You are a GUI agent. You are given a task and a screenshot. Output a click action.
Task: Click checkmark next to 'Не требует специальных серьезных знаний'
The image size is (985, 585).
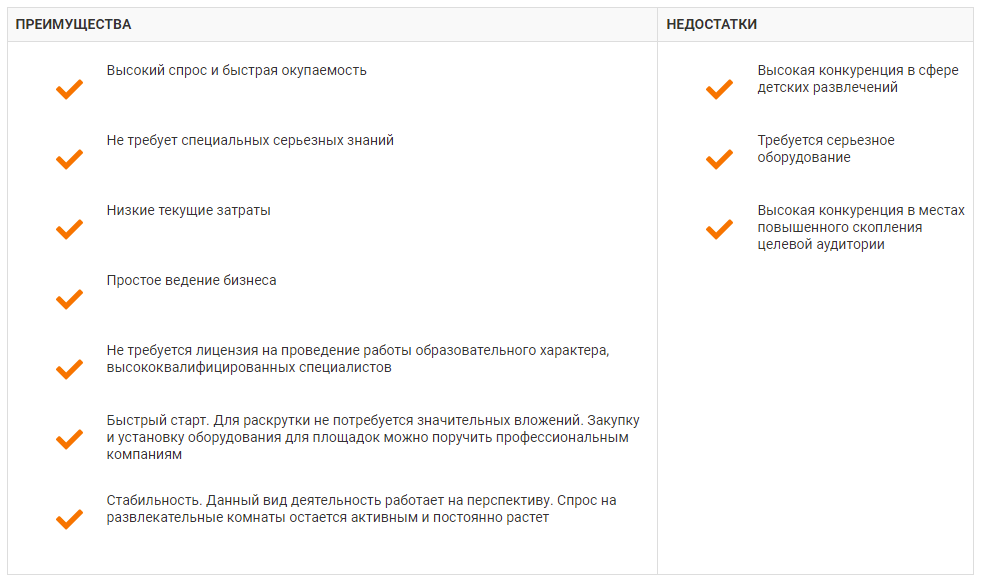[x=69, y=160]
